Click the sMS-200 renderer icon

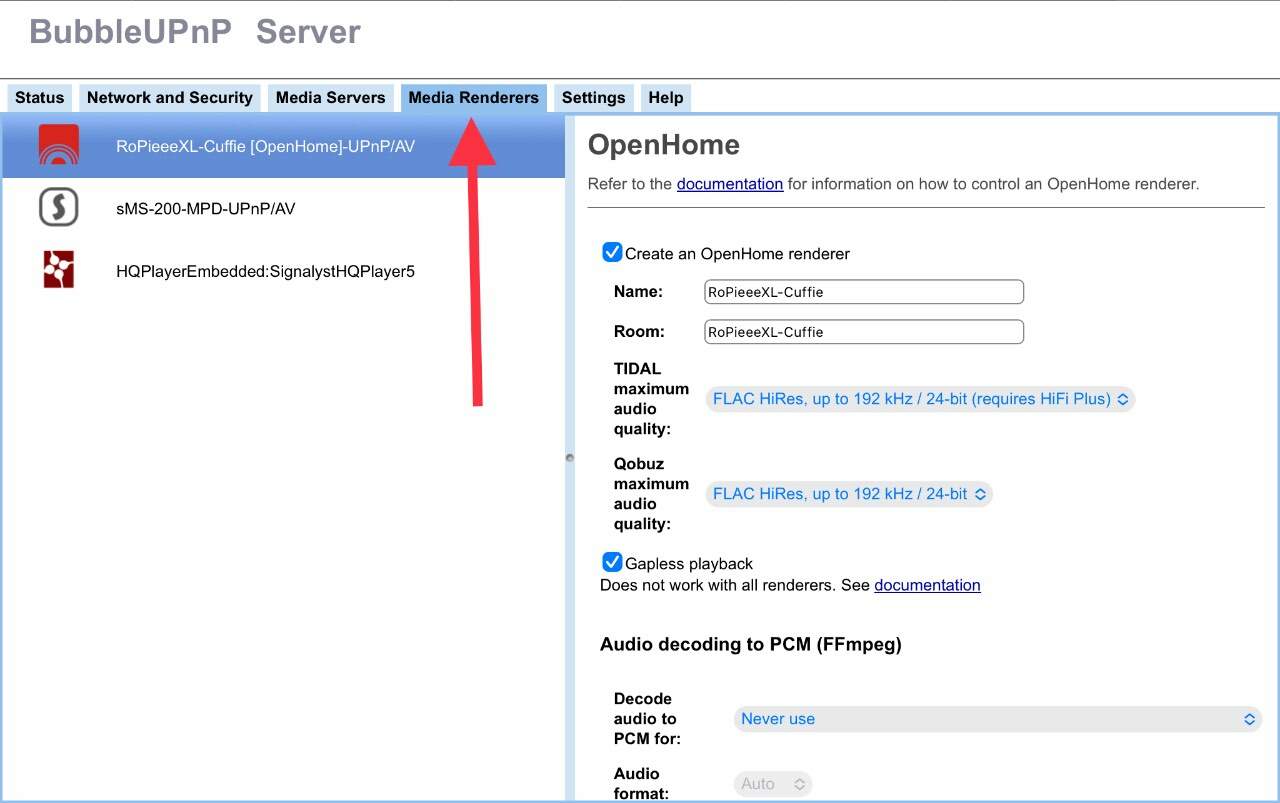point(58,208)
